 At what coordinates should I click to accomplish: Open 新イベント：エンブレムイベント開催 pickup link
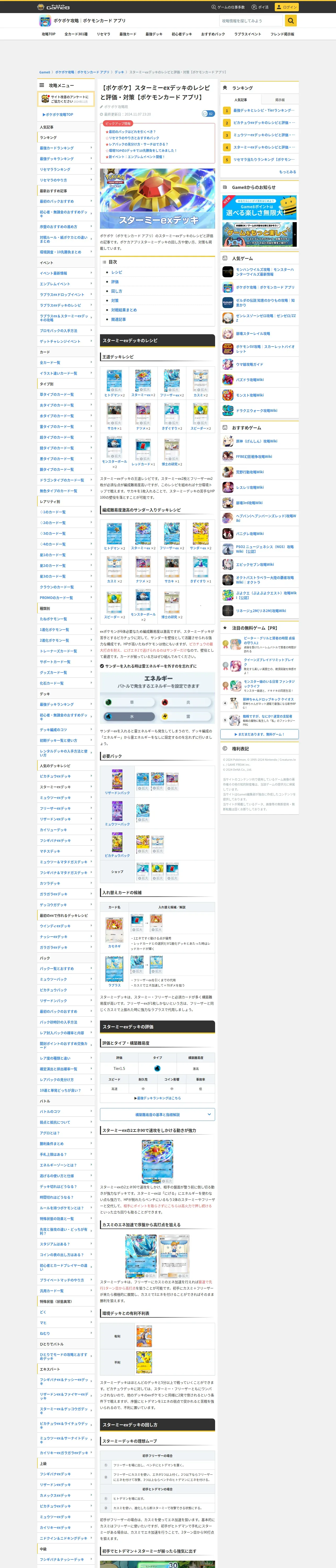(x=137, y=157)
